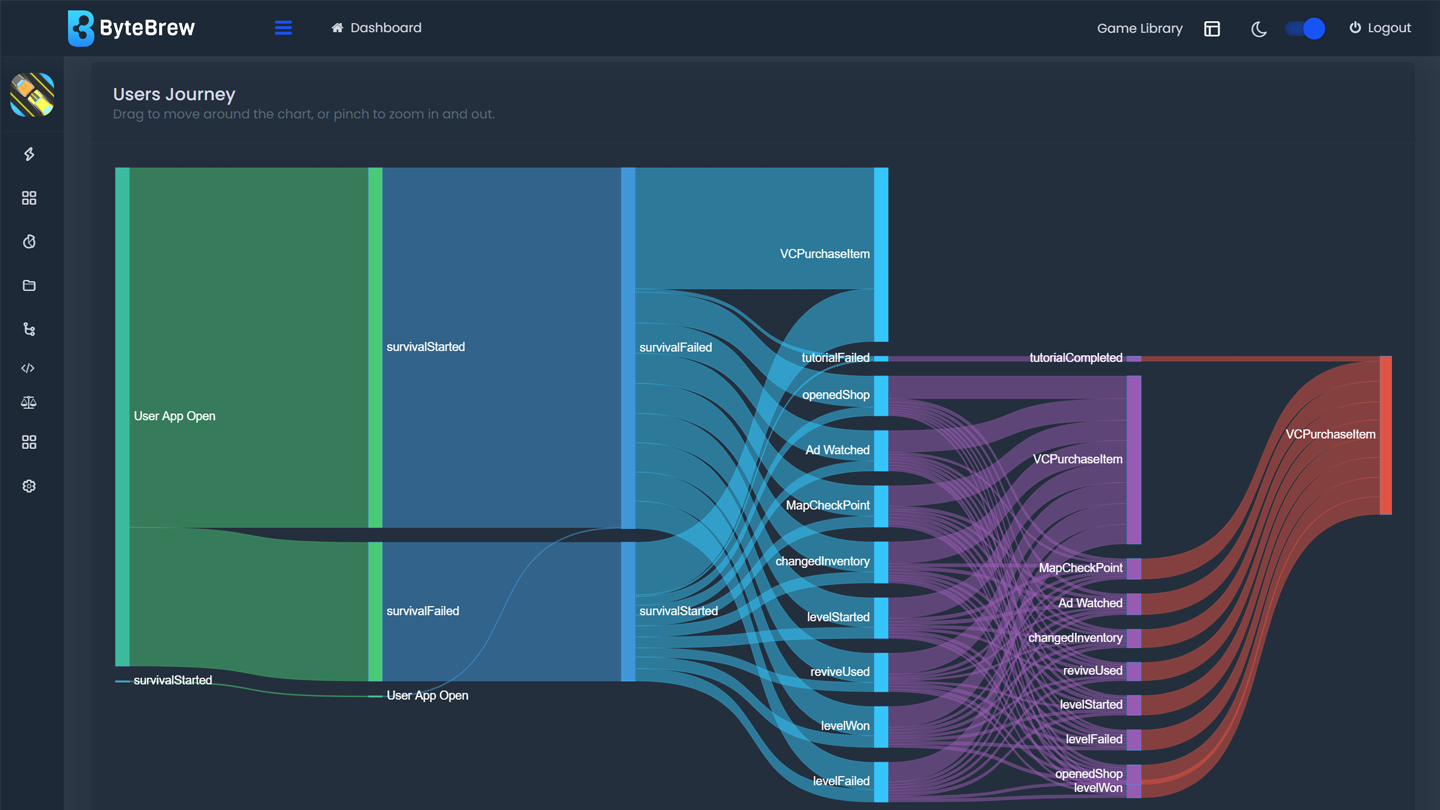This screenshot has width=1440, height=810.
Task: Open the balance scale sidebar icon
Action: coord(29,402)
